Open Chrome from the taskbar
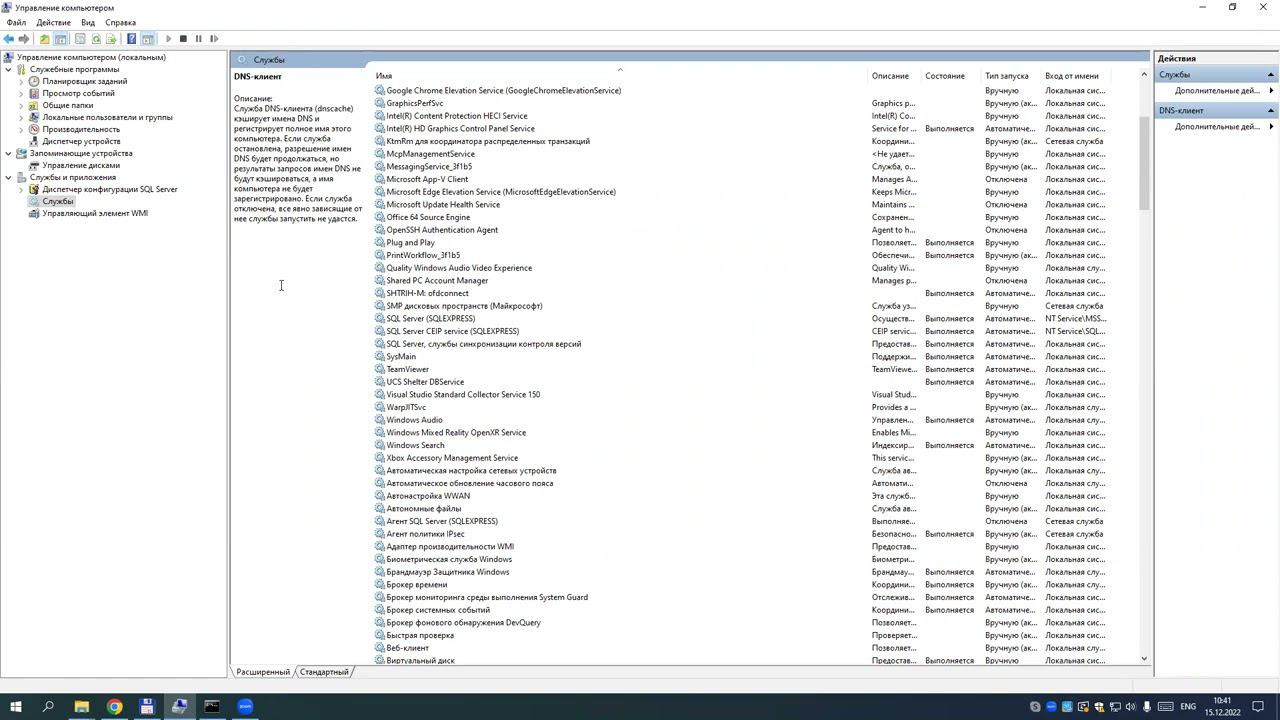Image resolution: width=1280 pixels, height=720 pixels. click(114, 707)
